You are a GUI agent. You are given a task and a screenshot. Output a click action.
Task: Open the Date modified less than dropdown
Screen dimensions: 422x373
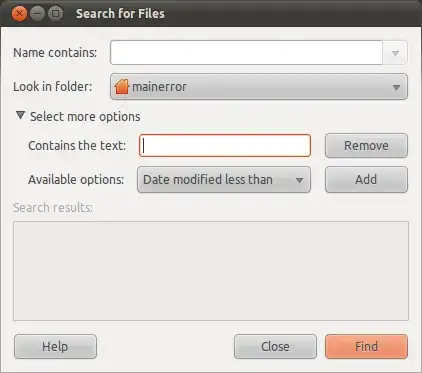[x=224, y=180]
